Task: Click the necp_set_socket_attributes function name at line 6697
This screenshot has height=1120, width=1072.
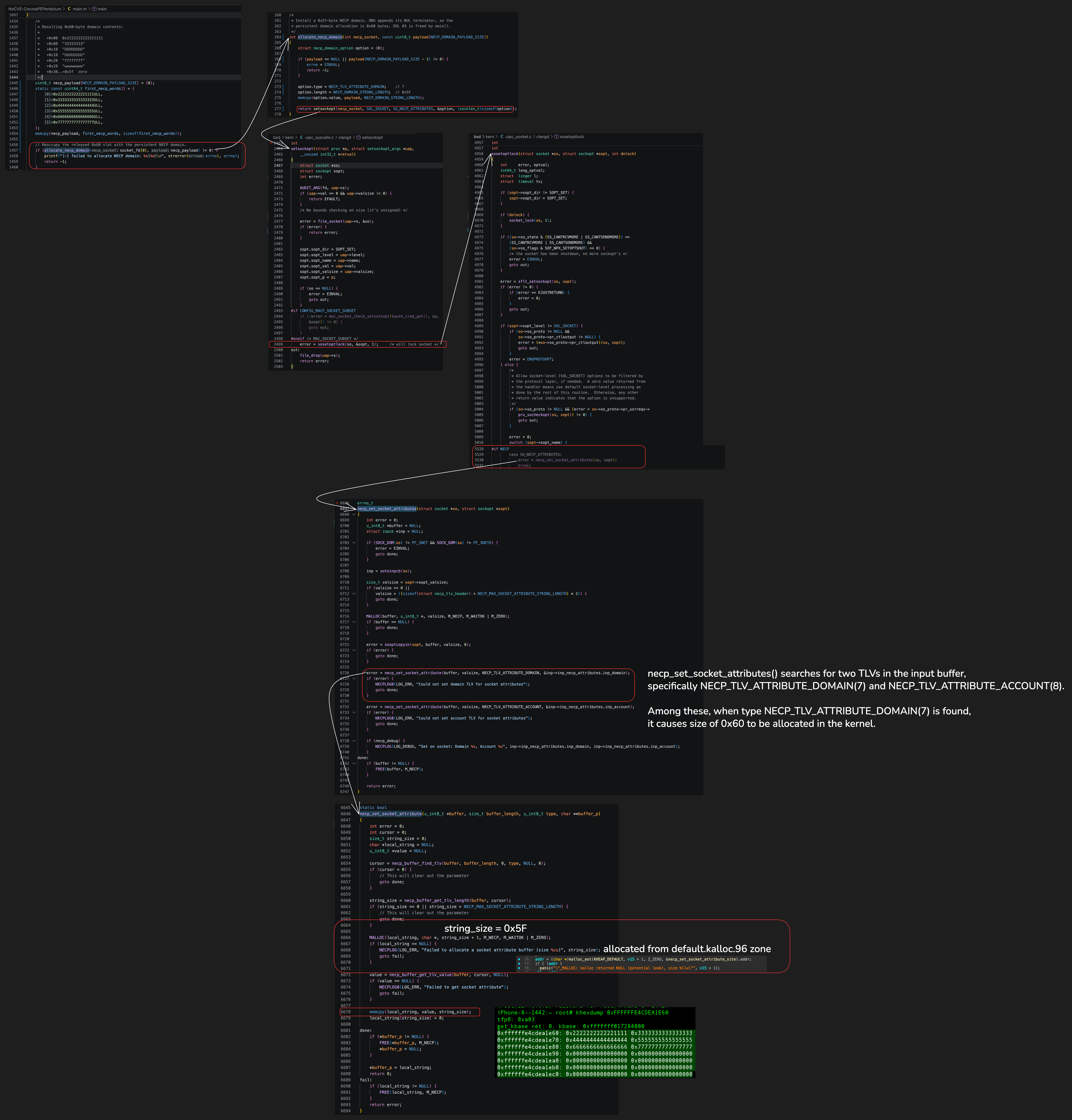Action: click(387, 509)
